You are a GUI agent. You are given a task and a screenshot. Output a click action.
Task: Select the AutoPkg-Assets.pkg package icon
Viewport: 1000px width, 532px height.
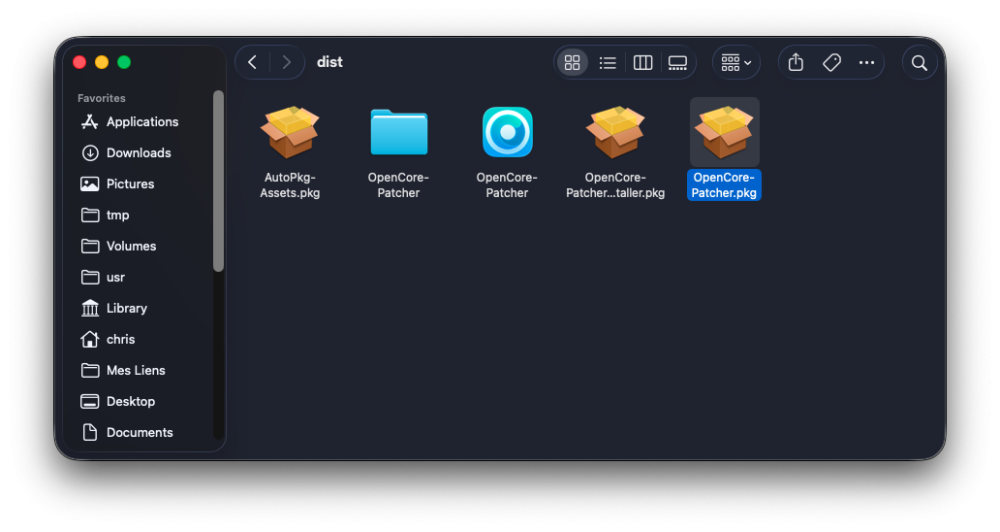290,132
